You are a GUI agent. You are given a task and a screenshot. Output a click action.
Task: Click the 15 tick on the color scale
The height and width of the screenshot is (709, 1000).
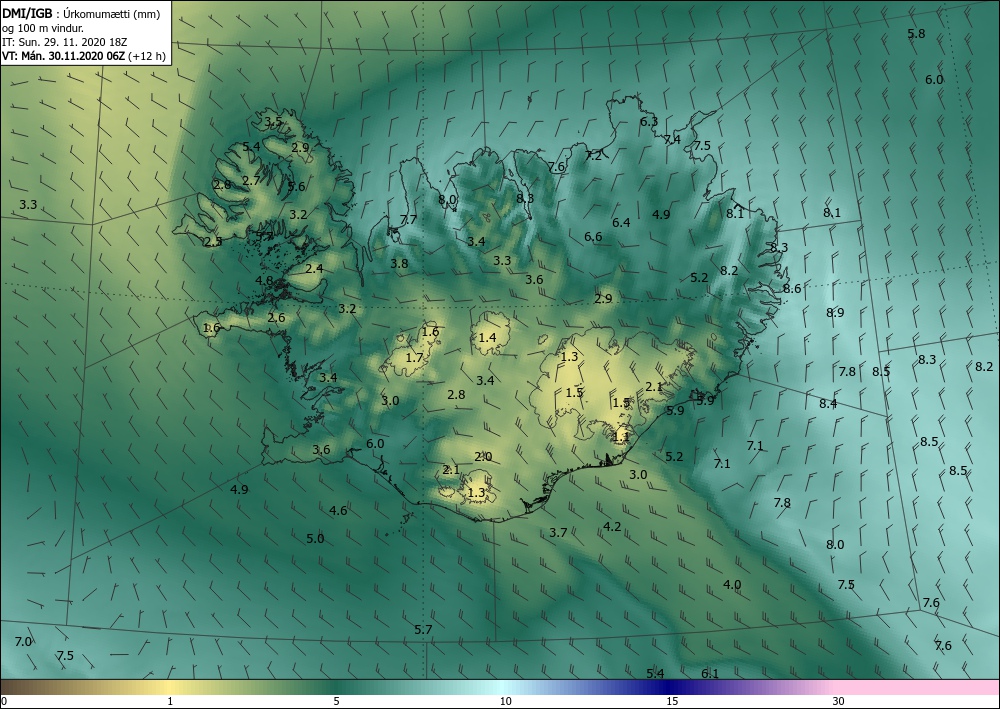pyautogui.click(x=672, y=702)
